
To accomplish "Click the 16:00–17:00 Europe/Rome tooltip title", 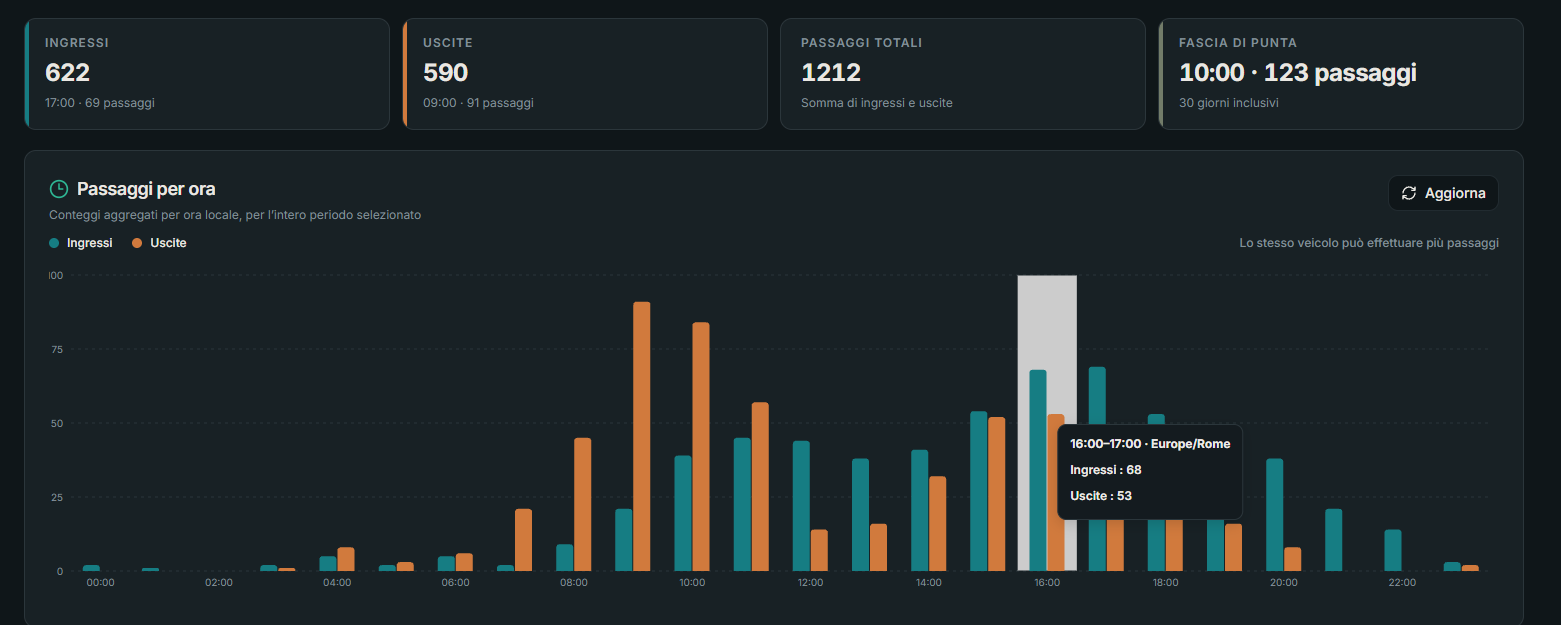I will tap(1150, 444).
